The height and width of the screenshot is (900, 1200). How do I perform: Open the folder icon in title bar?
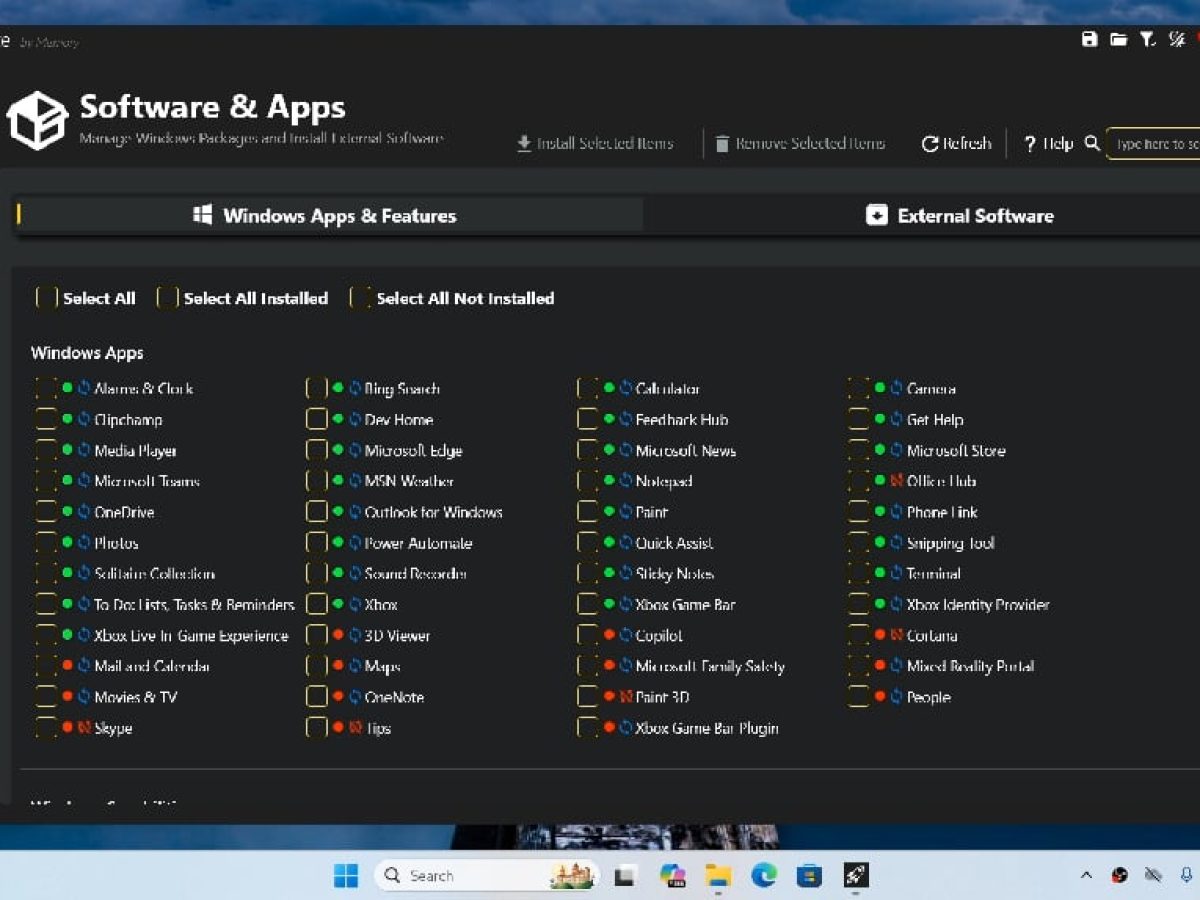[1118, 39]
